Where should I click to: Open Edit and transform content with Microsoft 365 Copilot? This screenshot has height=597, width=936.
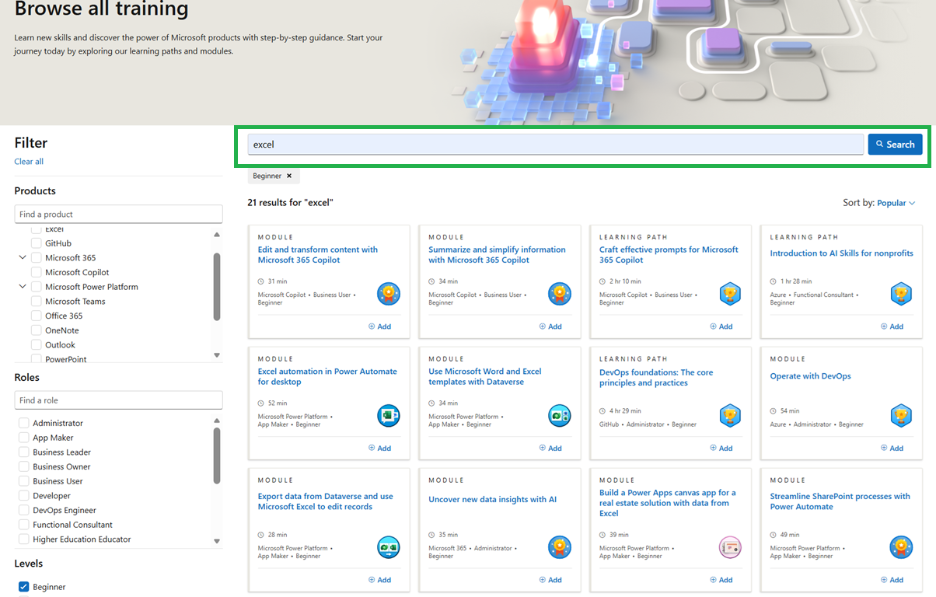(318, 255)
